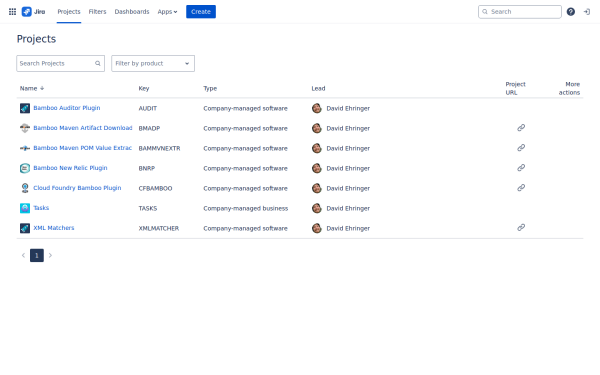This screenshot has width=600, height=375.
Task: Open the Apps dropdown menu
Action: tap(167, 12)
